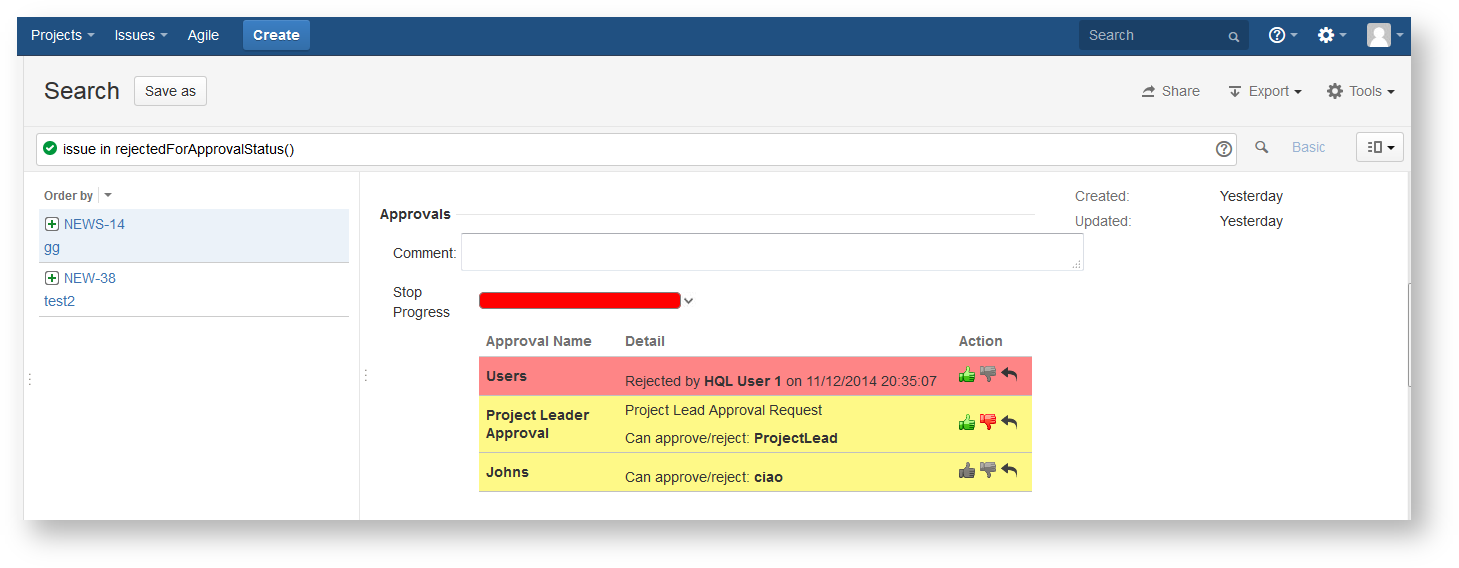Expand the NEWS-14 issue plus icon

pyautogui.click(x=52, y=224)
